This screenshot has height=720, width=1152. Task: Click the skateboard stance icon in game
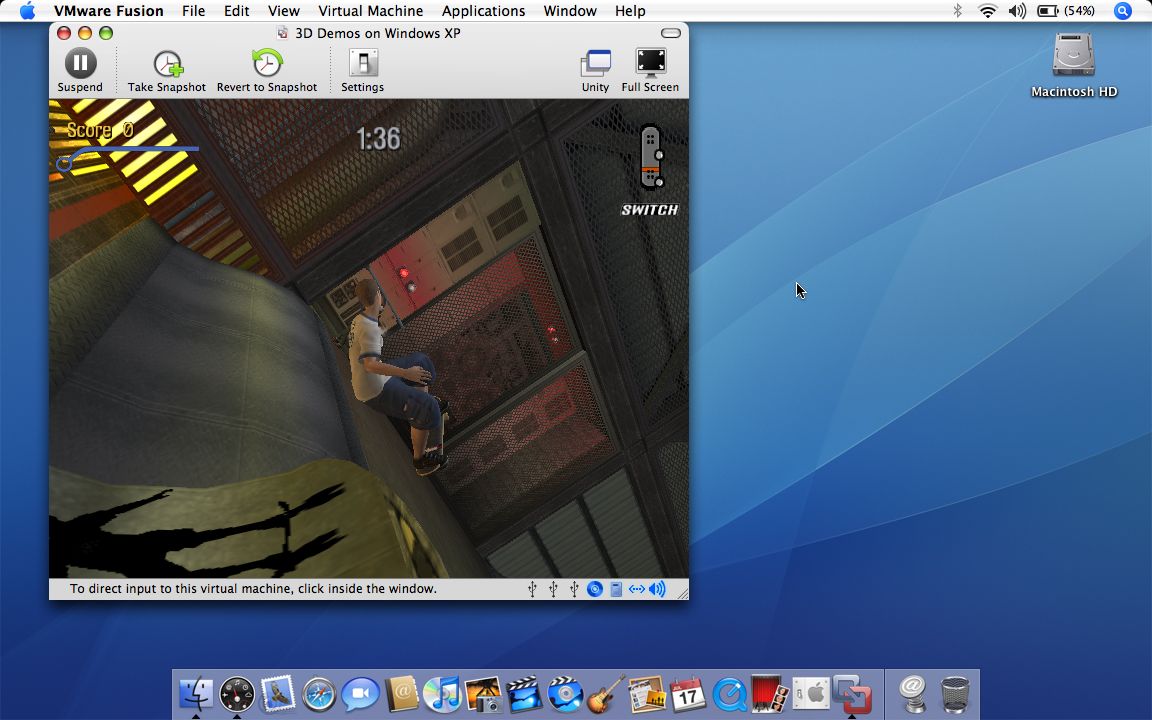pos(651,157)
